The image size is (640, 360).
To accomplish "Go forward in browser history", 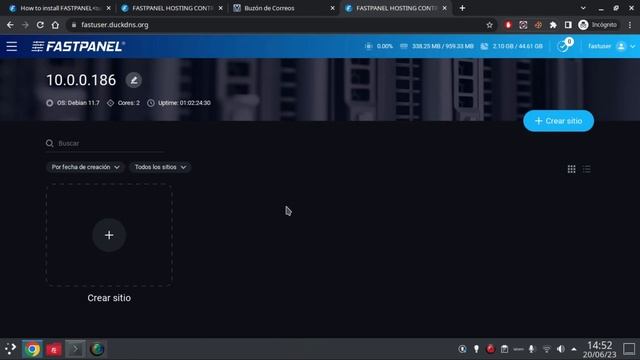I will pyautogui.click(x=25, y=25).
